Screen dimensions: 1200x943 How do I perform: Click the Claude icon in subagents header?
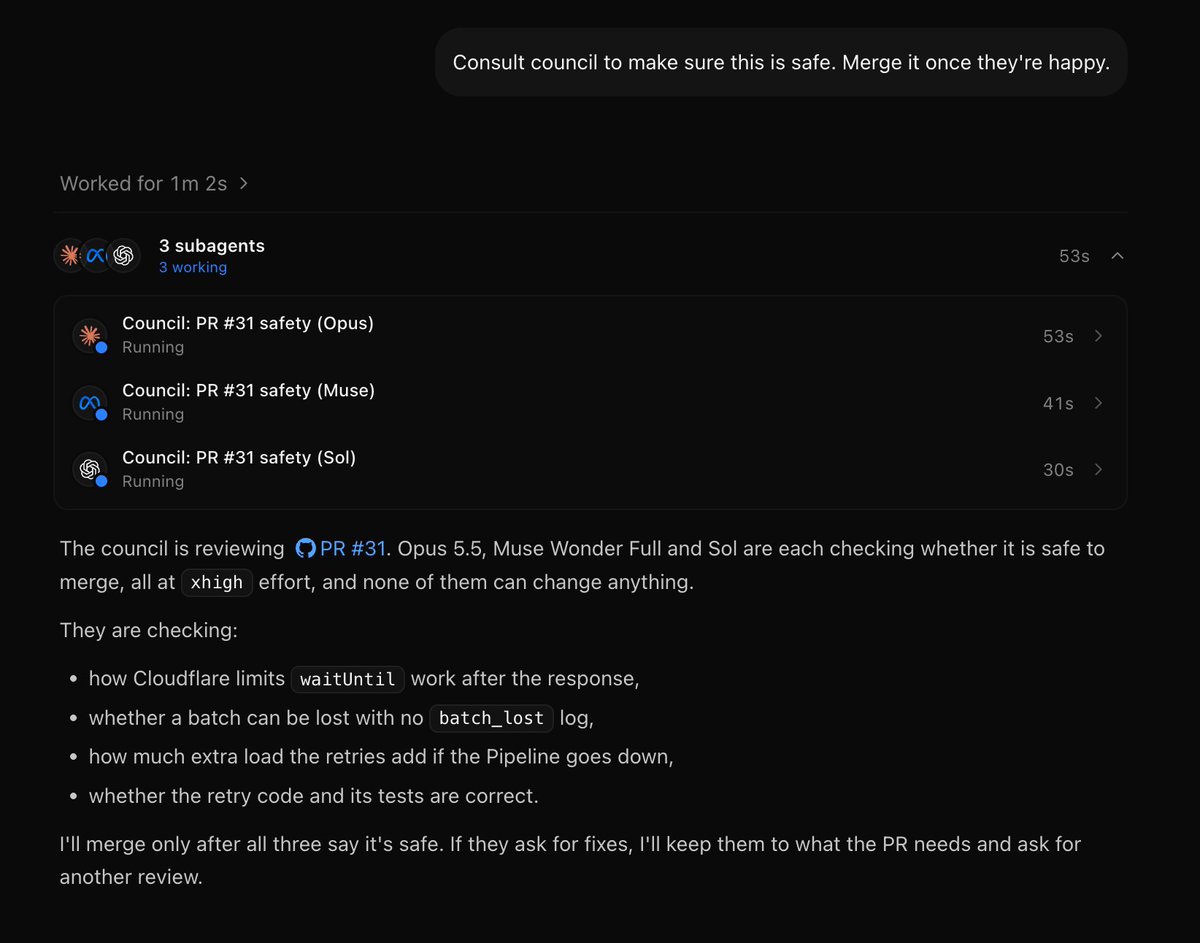pos(70,256)
